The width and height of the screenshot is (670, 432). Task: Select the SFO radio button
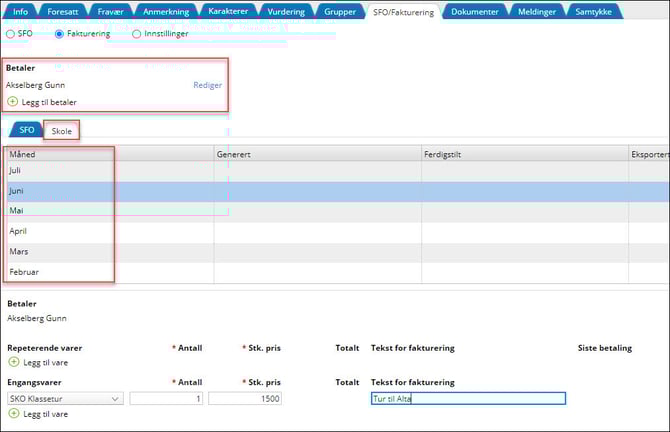pos(11,34)
